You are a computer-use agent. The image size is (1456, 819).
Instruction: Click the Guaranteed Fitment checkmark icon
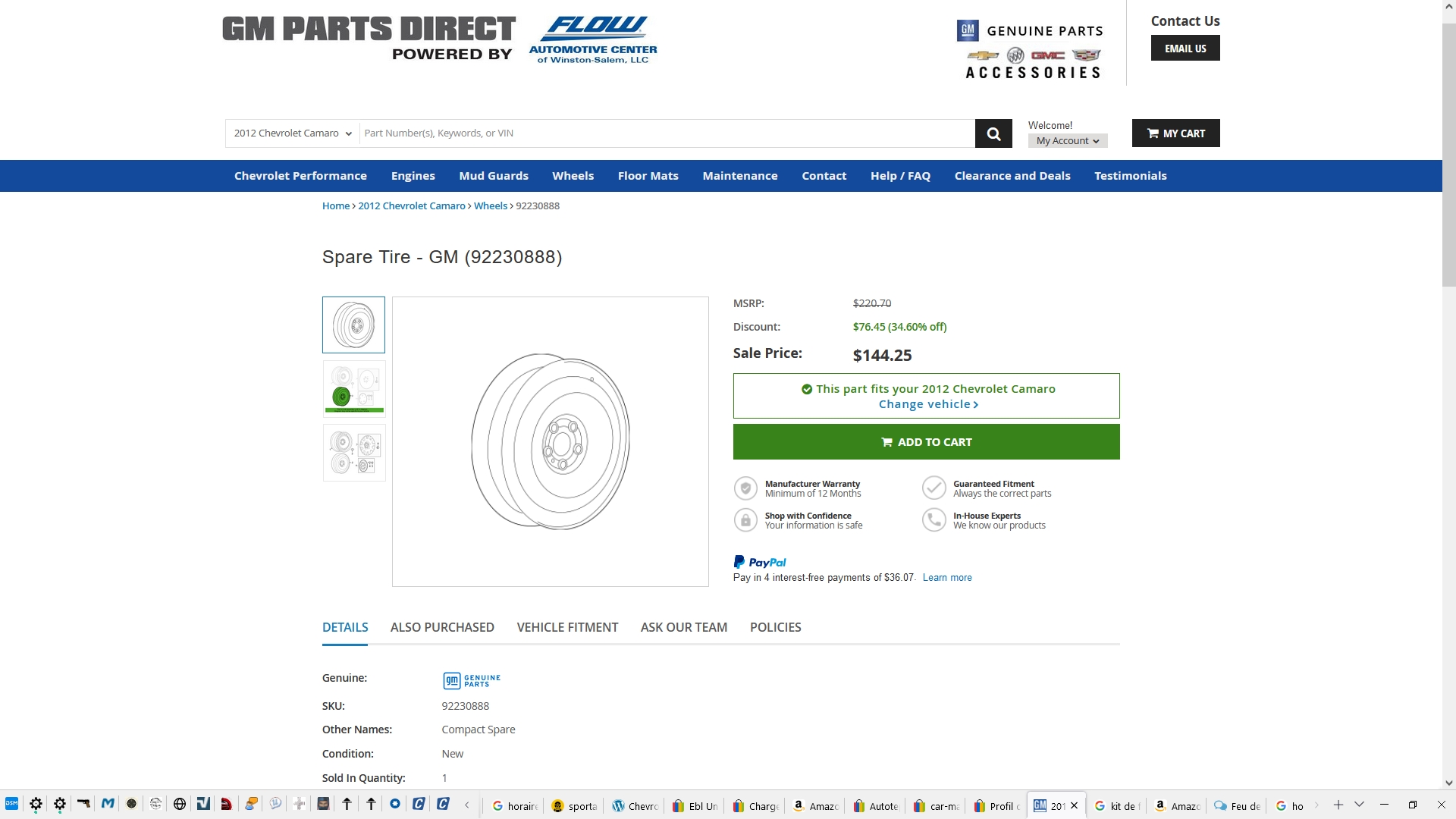click(x=934, y=488)
